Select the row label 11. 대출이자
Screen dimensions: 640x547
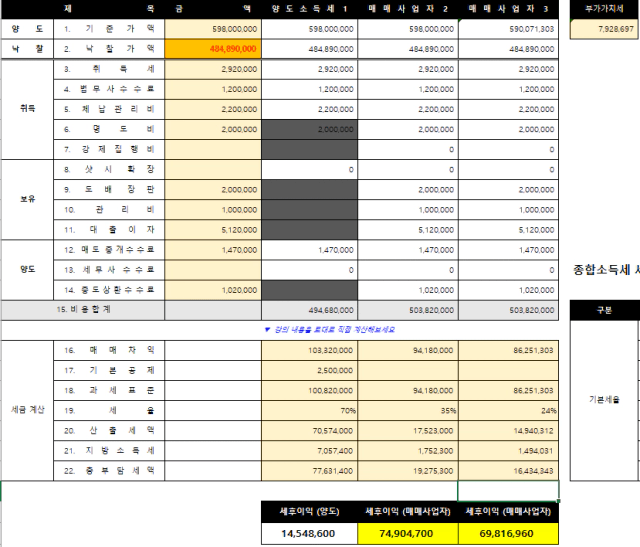pos(109,230)
